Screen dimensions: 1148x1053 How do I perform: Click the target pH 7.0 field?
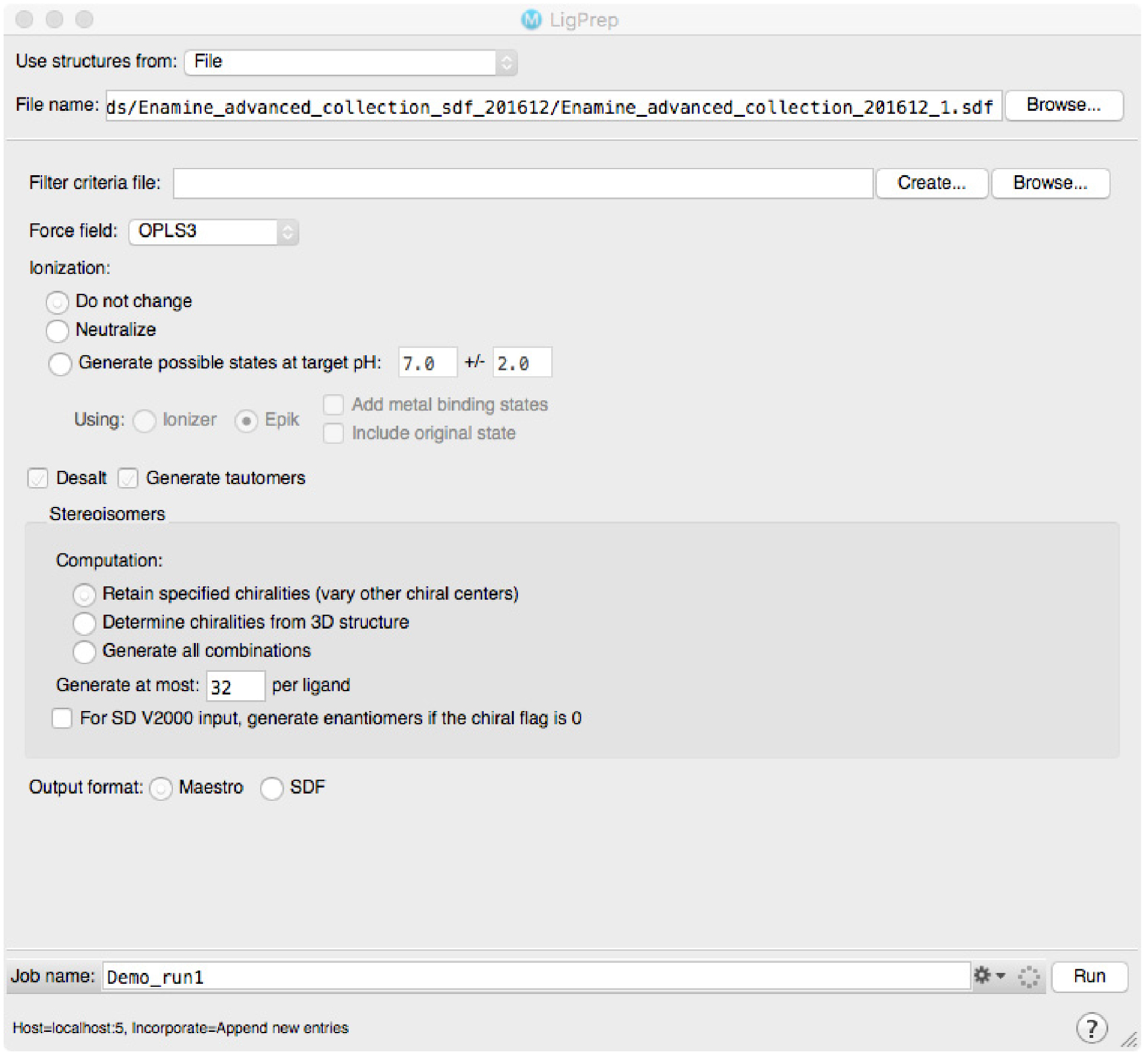(428, 362)
